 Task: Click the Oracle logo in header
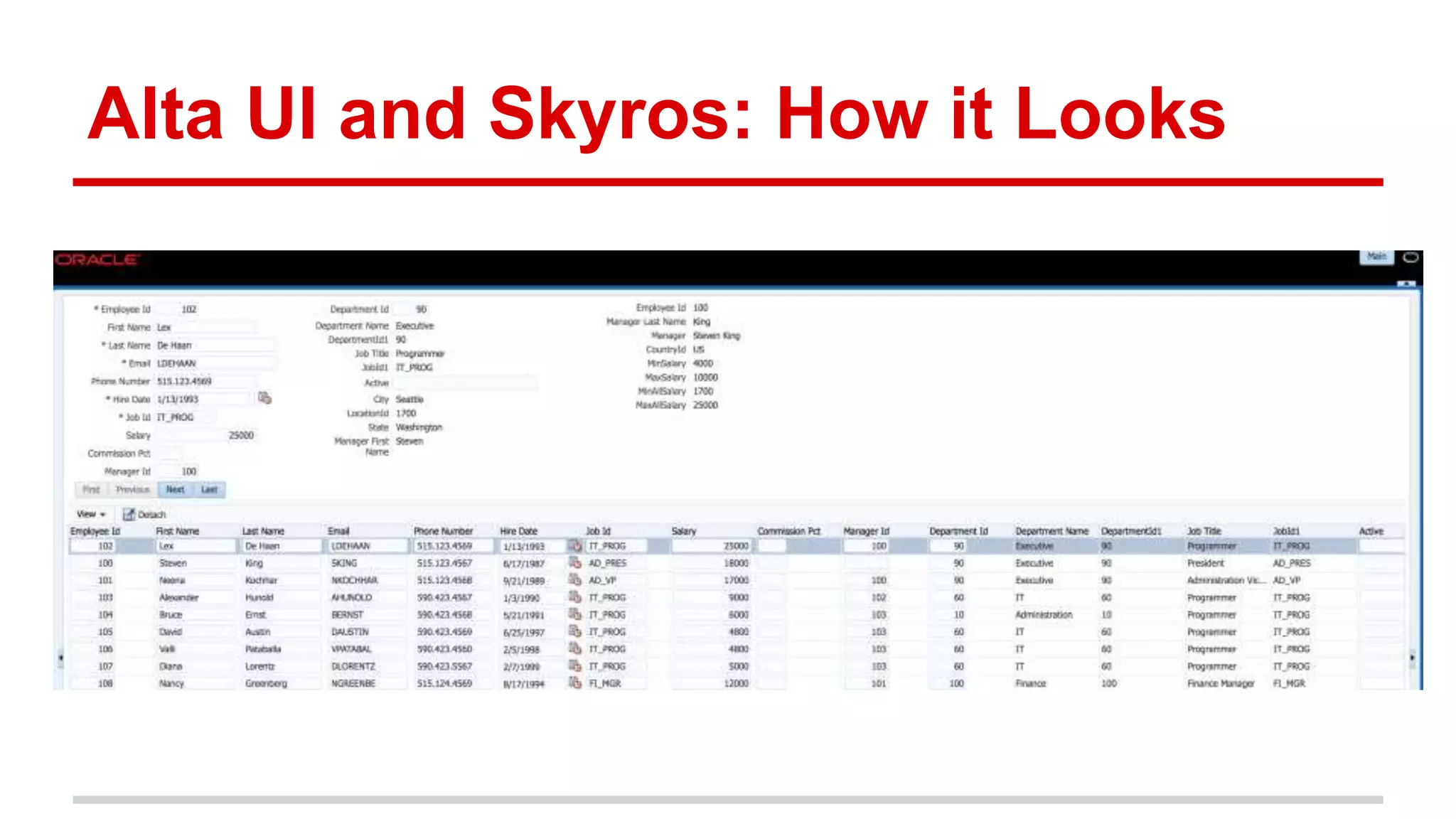pyautogui.click(x=97, y=259)
